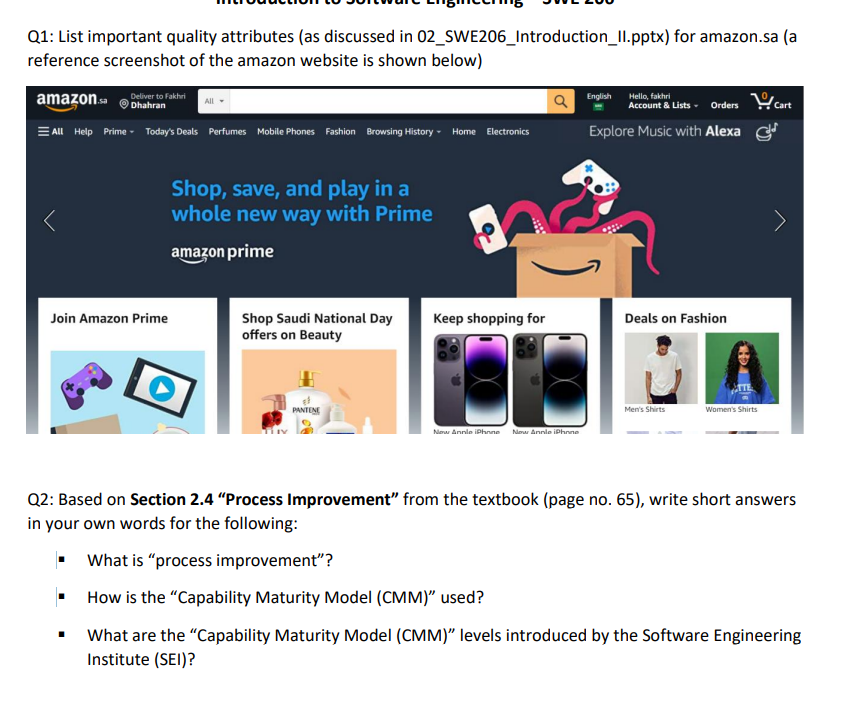Image resolution: width=848 pixels, height=705 pixels.
Task: Select Mobile Phones navigation item
Action: tap(286, 131)
